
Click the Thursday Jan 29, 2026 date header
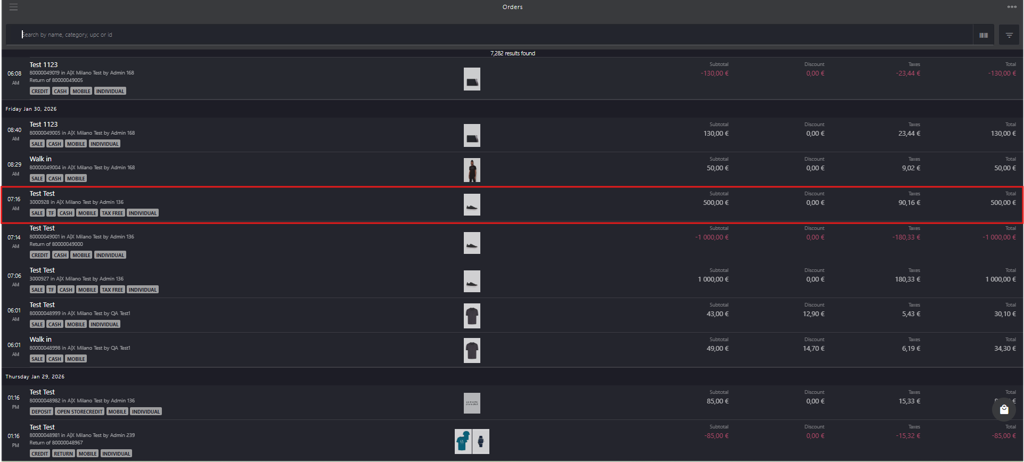[x=33, y=377]
